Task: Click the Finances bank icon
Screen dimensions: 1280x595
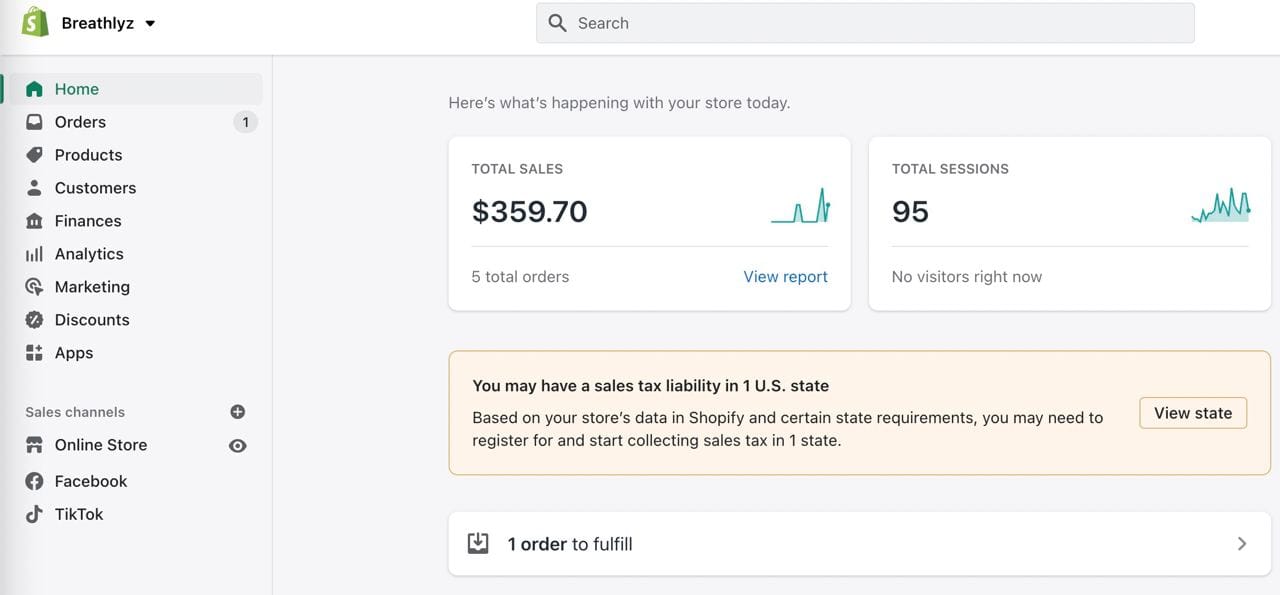Action: point(34,221)
